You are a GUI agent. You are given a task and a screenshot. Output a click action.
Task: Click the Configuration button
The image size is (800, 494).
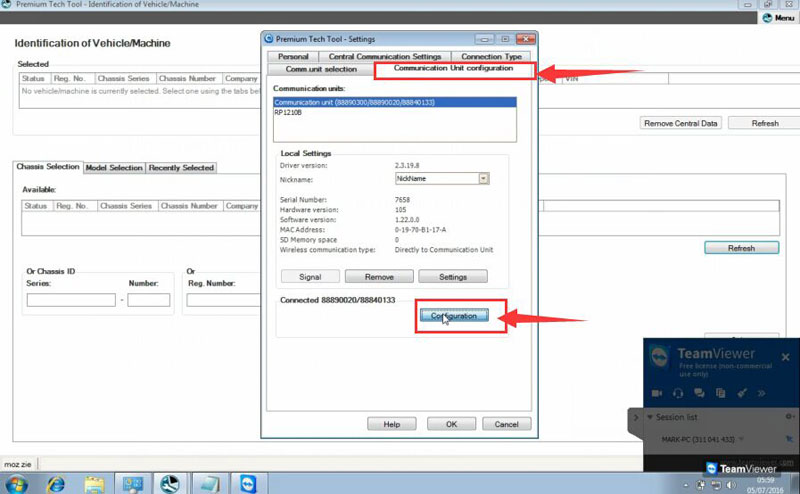[x=454, y=316]
